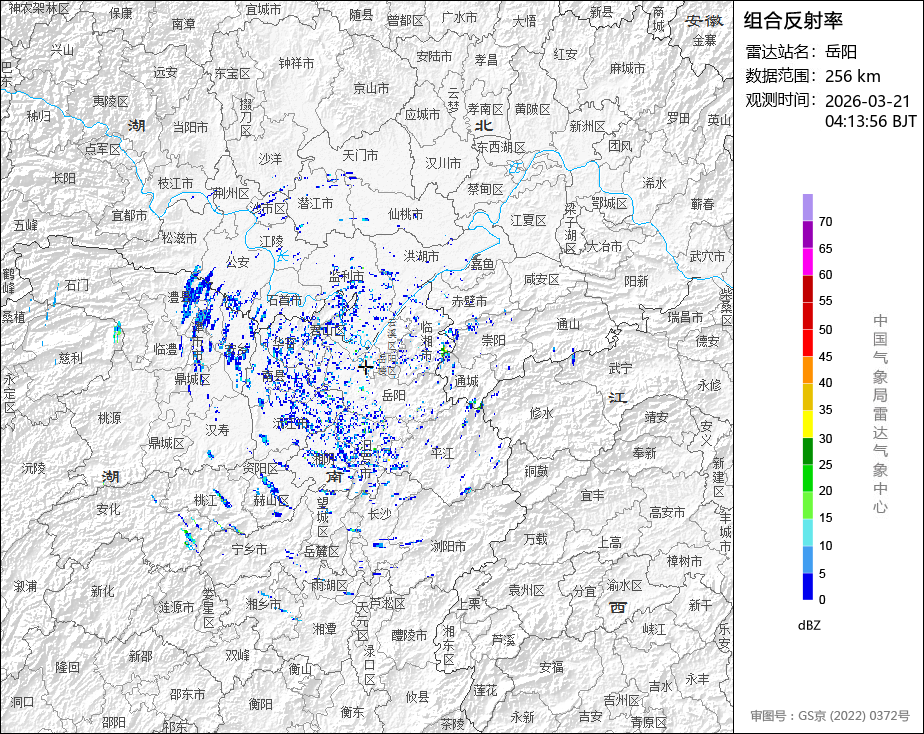Viewport: 924px width, 734px height.
Task: Click the 修水 map label
Action: coord(542,414)
